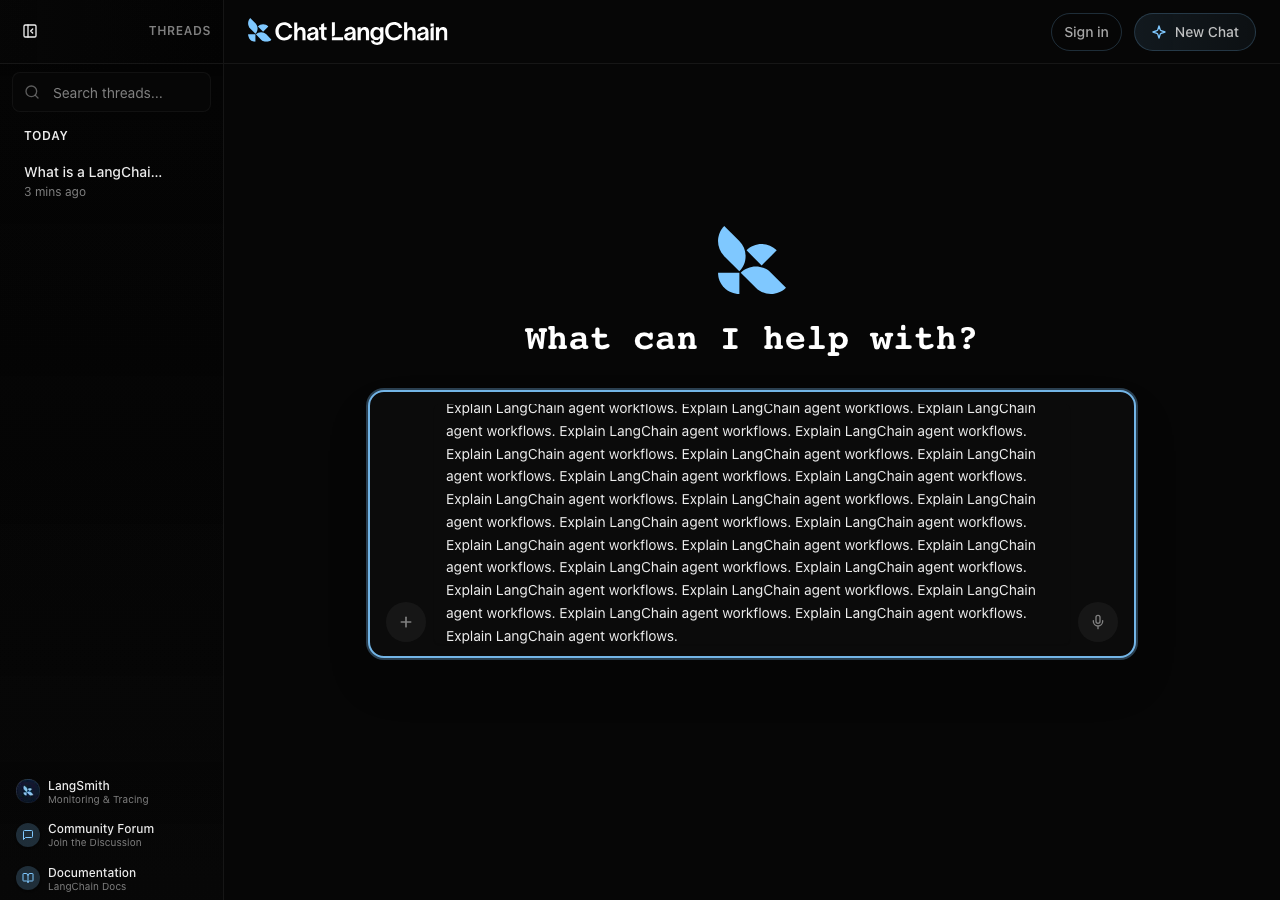1280x900 pixels.
Task: Open LangSmith Monitoring & Tracing link
Action: click(111, 792)
